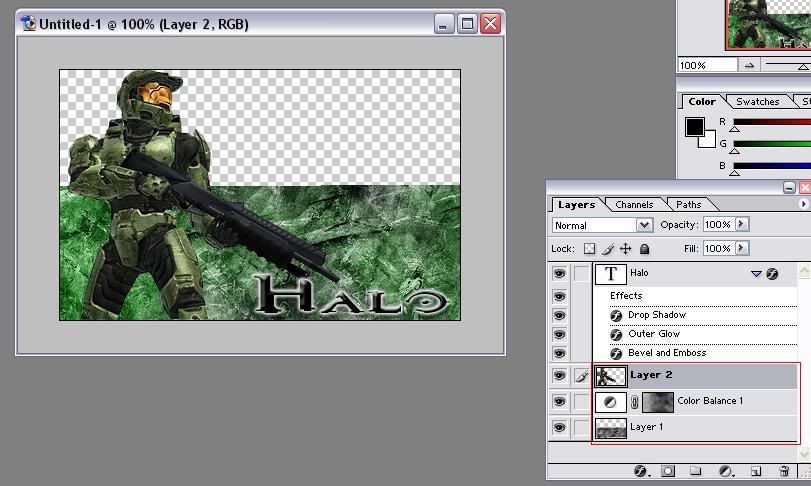Hide the Halo text layer
Screen dimensions: 811x486
coord(559,274)
